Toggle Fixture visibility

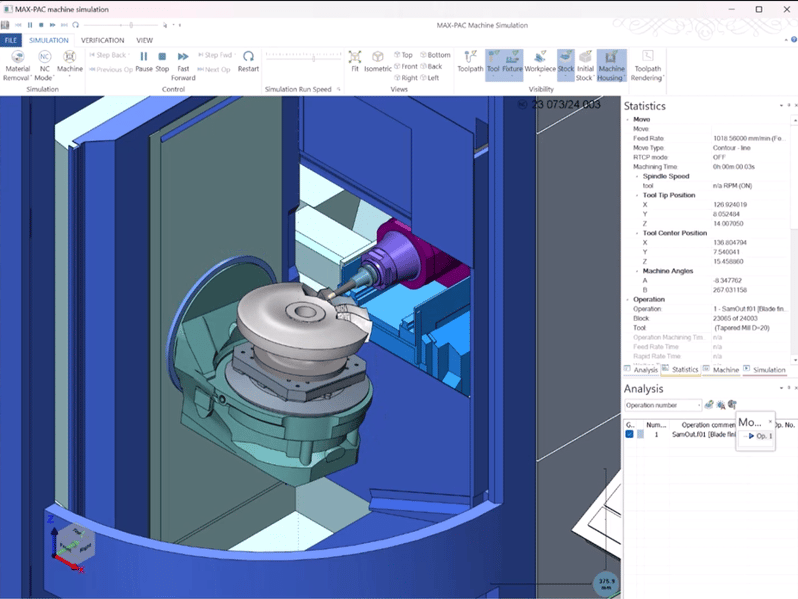coord(512,65)
